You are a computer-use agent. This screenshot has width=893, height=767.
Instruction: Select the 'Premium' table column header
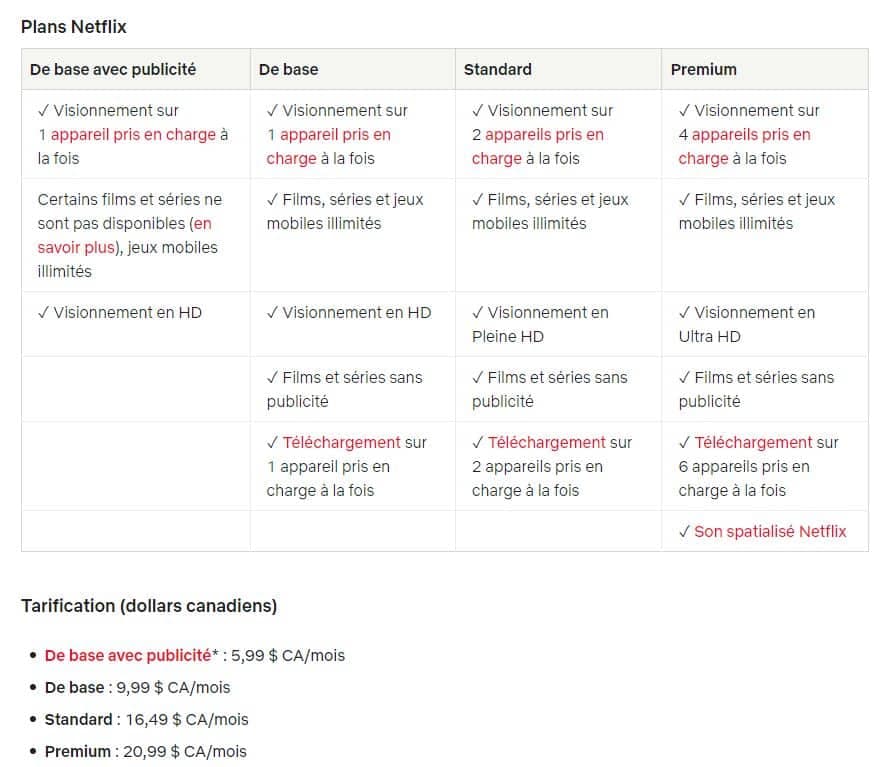704,70
